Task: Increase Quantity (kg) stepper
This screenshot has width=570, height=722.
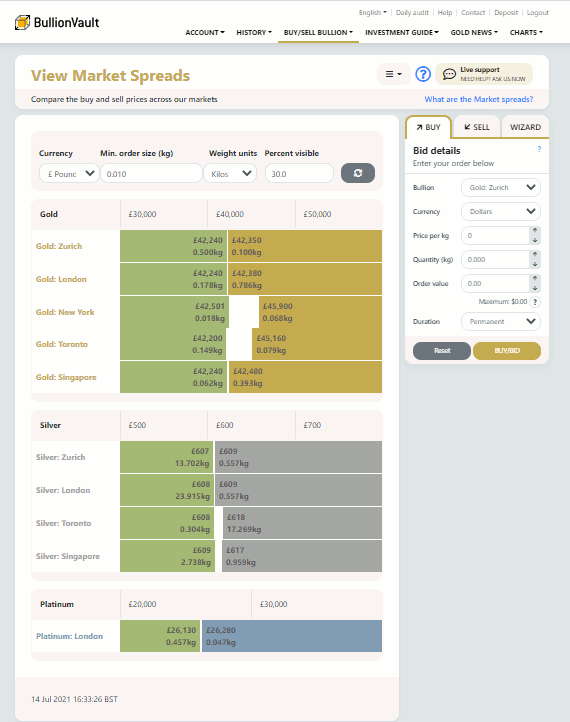Action: (x=535, y=255)
